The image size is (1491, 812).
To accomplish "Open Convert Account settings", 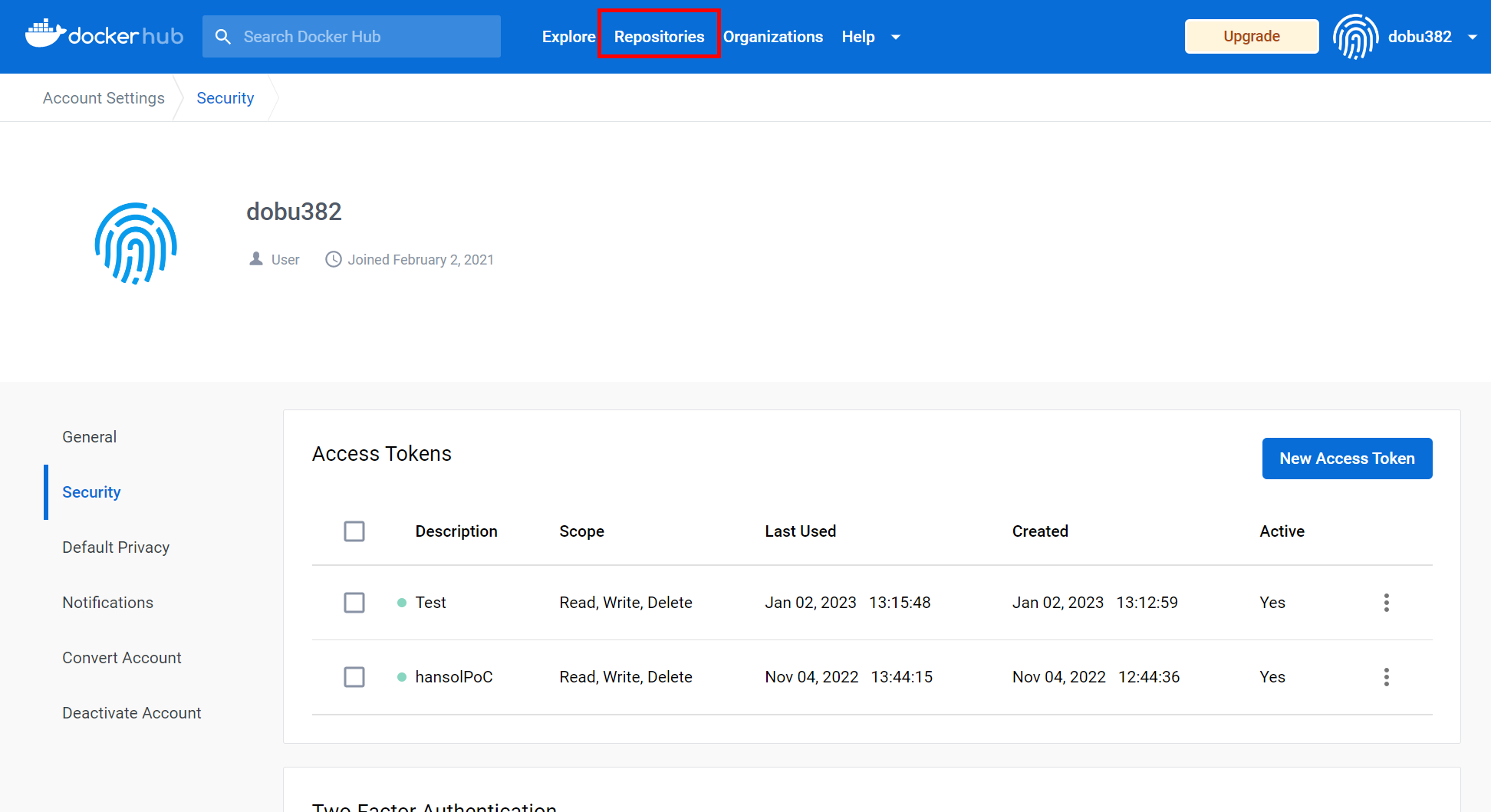I will coord(122,658).
